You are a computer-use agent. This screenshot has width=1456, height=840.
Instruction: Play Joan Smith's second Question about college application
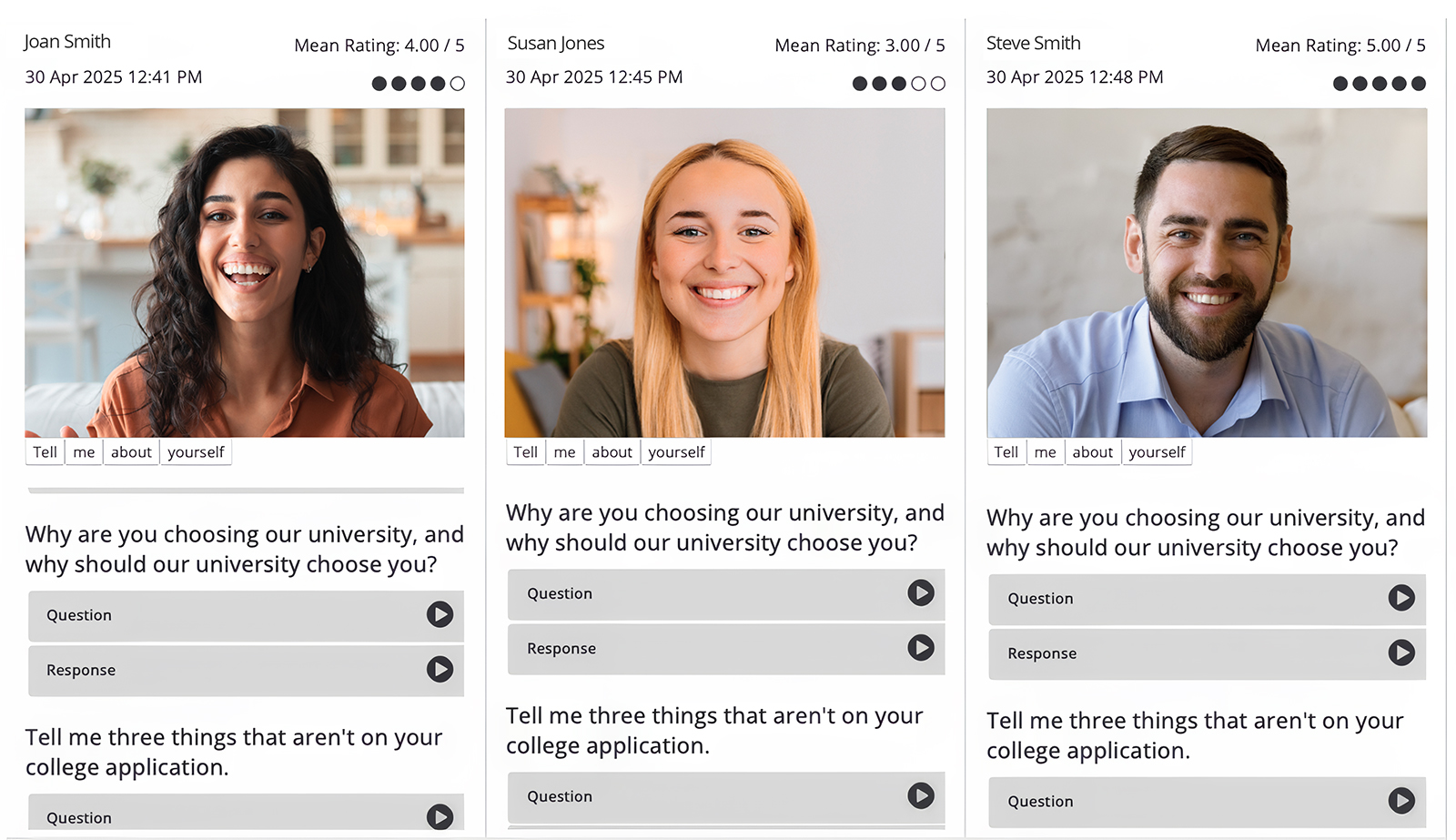pyautogui.click(x=440, y=816)
